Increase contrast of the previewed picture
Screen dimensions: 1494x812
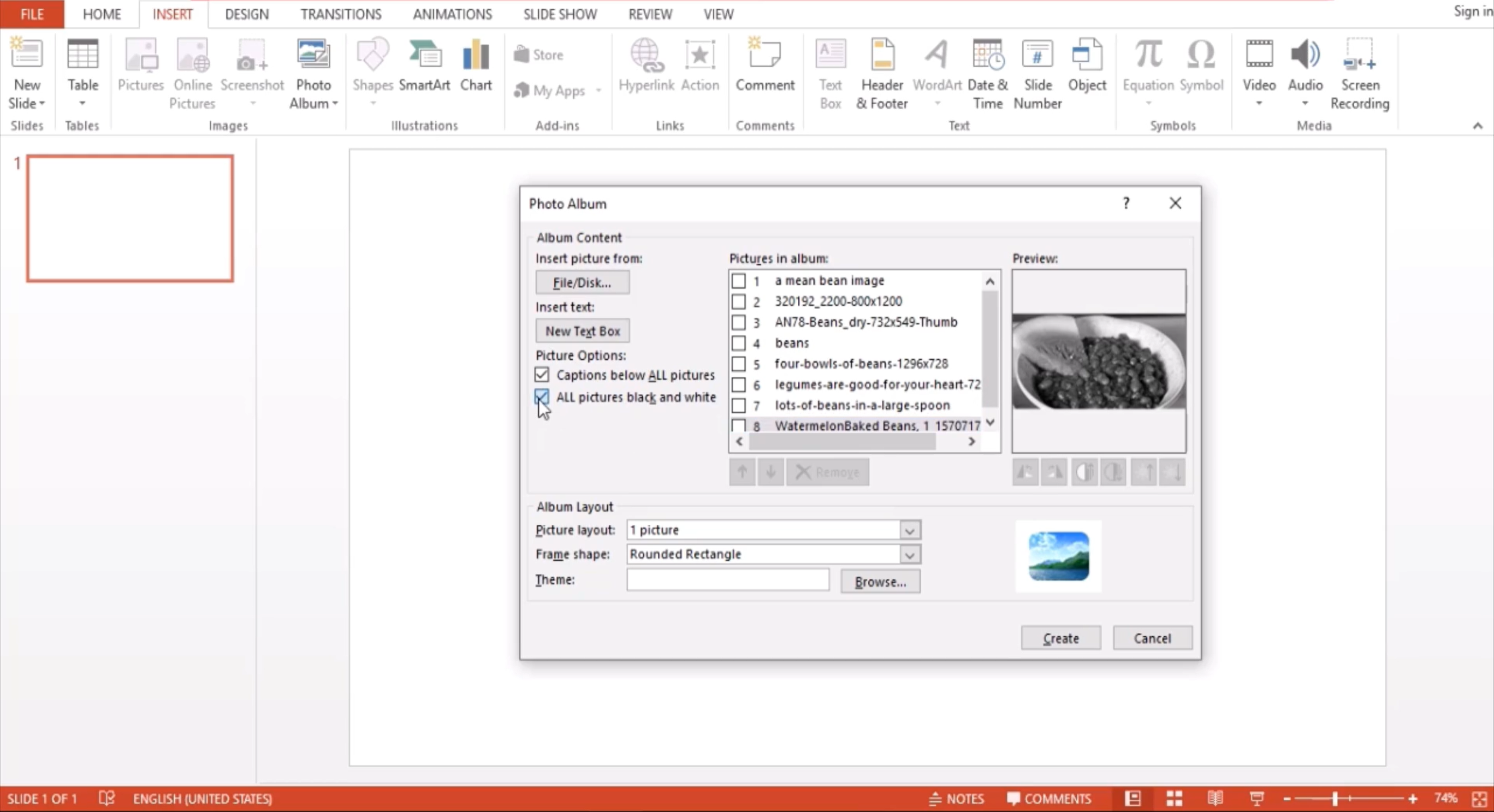(1084, 472)
